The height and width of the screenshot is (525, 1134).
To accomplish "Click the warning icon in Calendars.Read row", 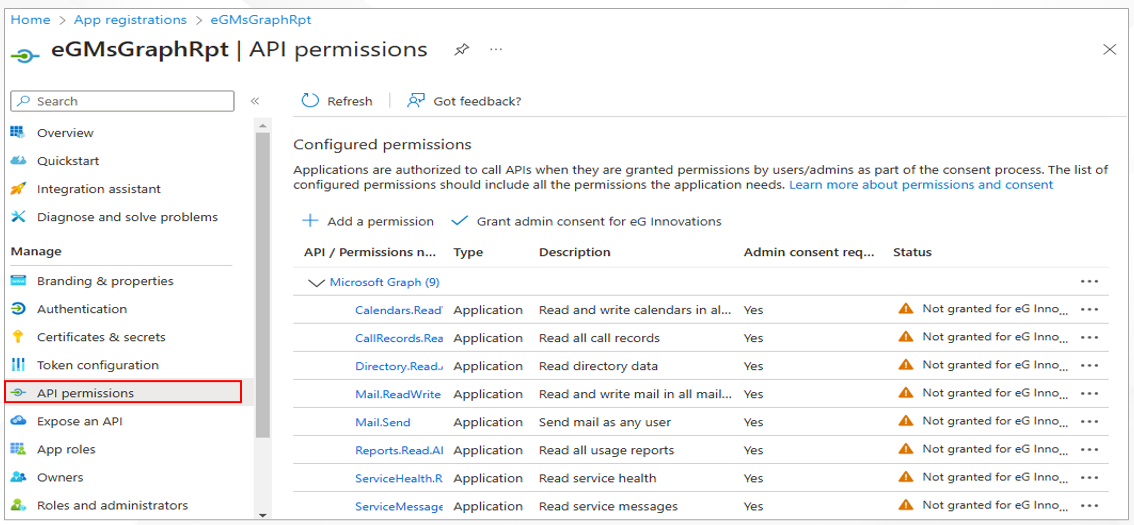I will [905, 309].
